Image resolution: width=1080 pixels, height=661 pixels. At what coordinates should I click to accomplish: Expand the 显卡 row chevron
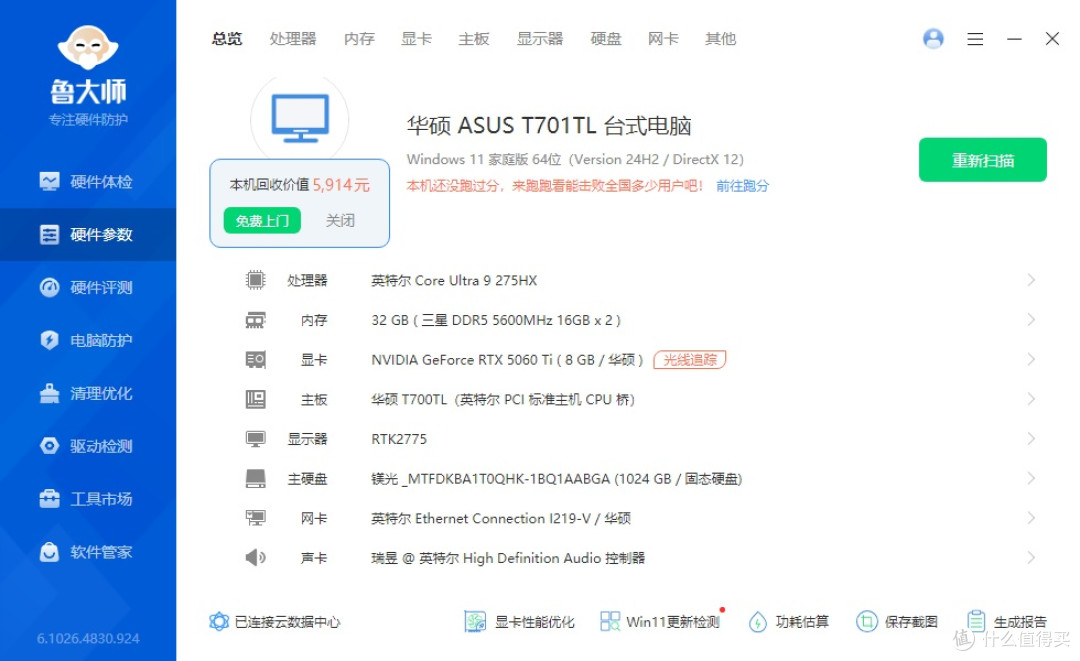click(x=1031, y=359)
